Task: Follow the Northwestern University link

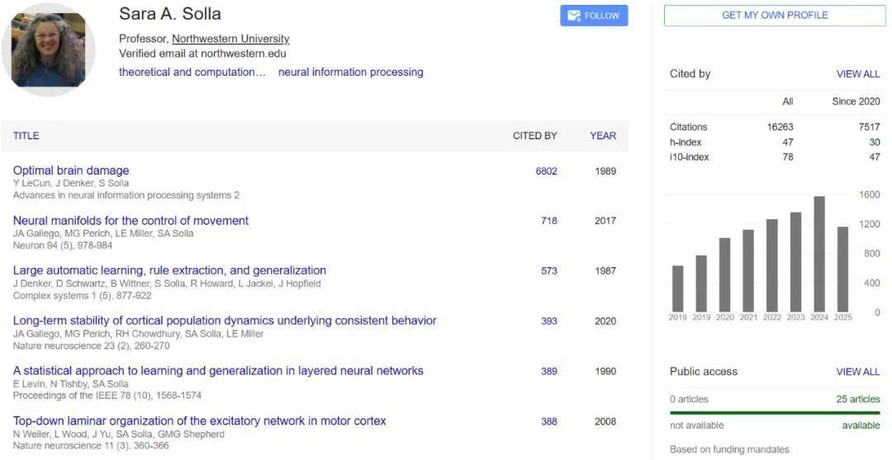Action: pos(230,39)
